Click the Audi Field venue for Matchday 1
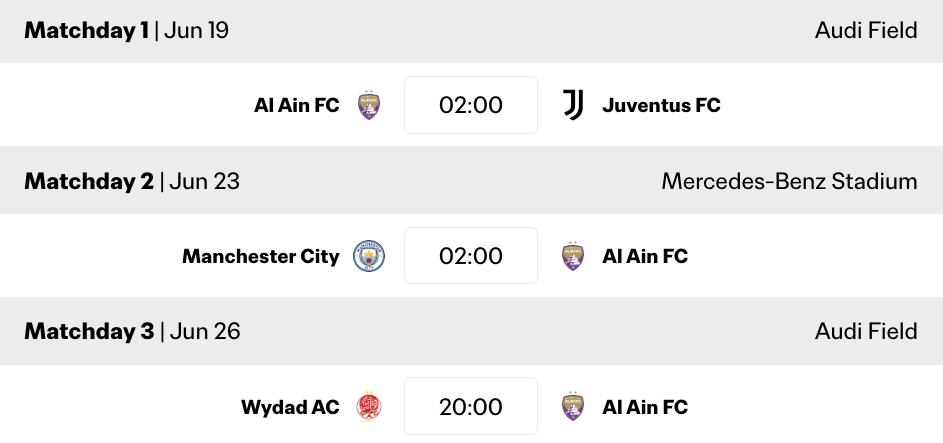This screenshot has width=943, height=443. tap(866, 31)
